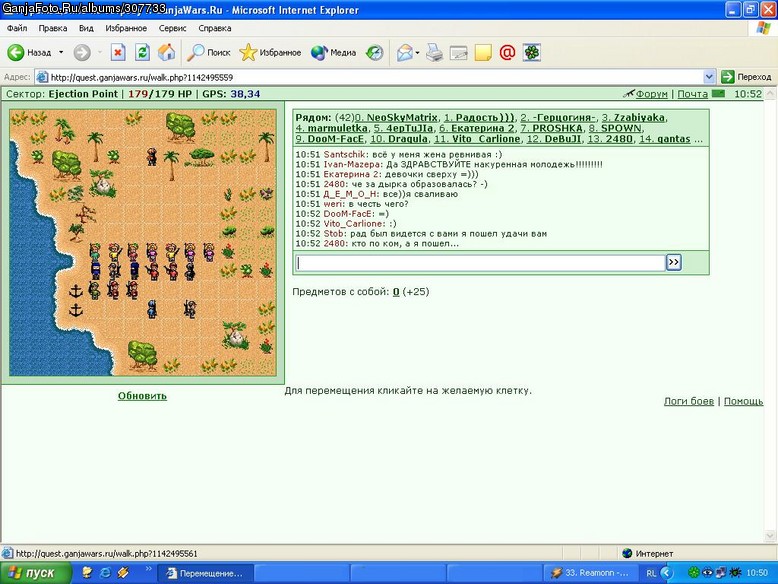Open the Mail envelope dropdown arrow
Viewport: 778px width, 584px height.
point(417,52)
